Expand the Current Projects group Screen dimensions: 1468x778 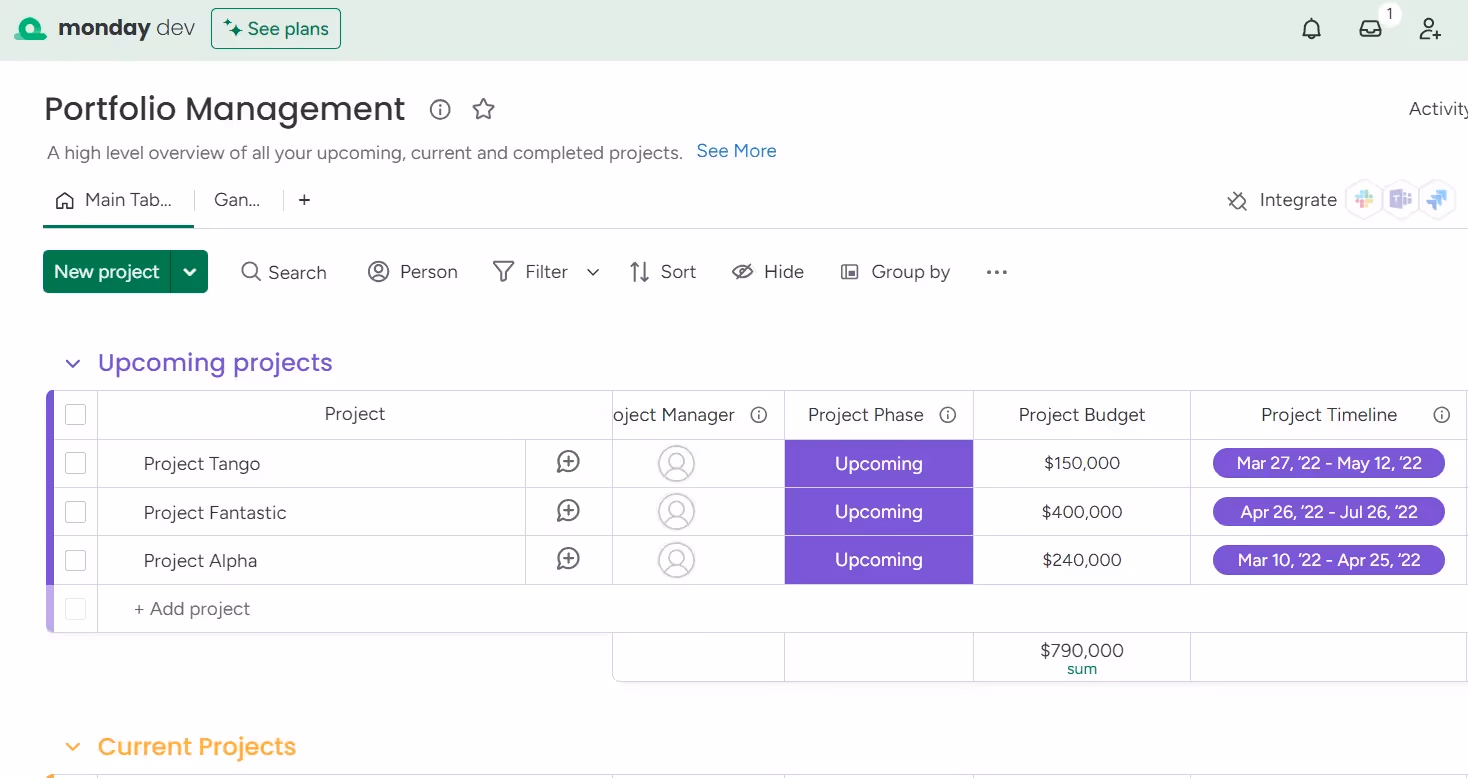tap(72, 746)
